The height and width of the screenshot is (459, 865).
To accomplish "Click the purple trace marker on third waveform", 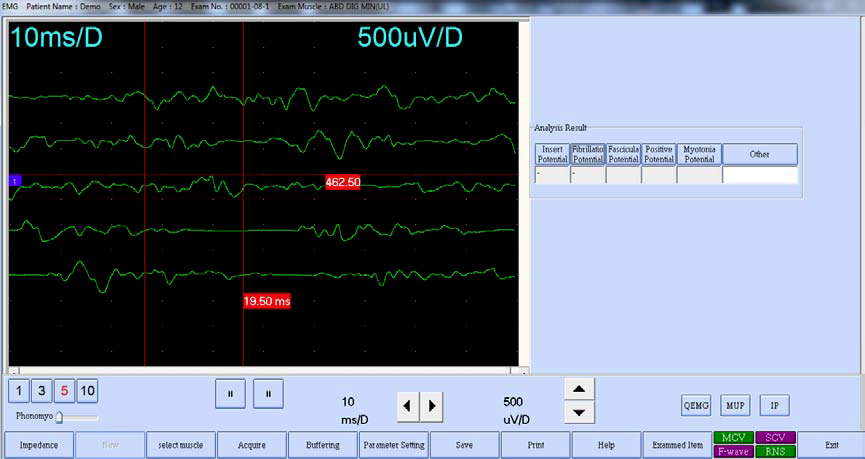I will coord(15,180).
